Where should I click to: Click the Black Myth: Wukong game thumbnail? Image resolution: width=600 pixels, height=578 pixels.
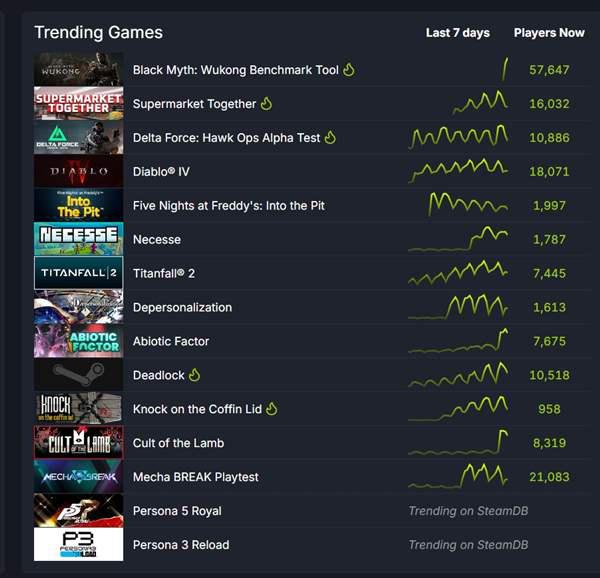pyautogui.click(x=79, y=70)
